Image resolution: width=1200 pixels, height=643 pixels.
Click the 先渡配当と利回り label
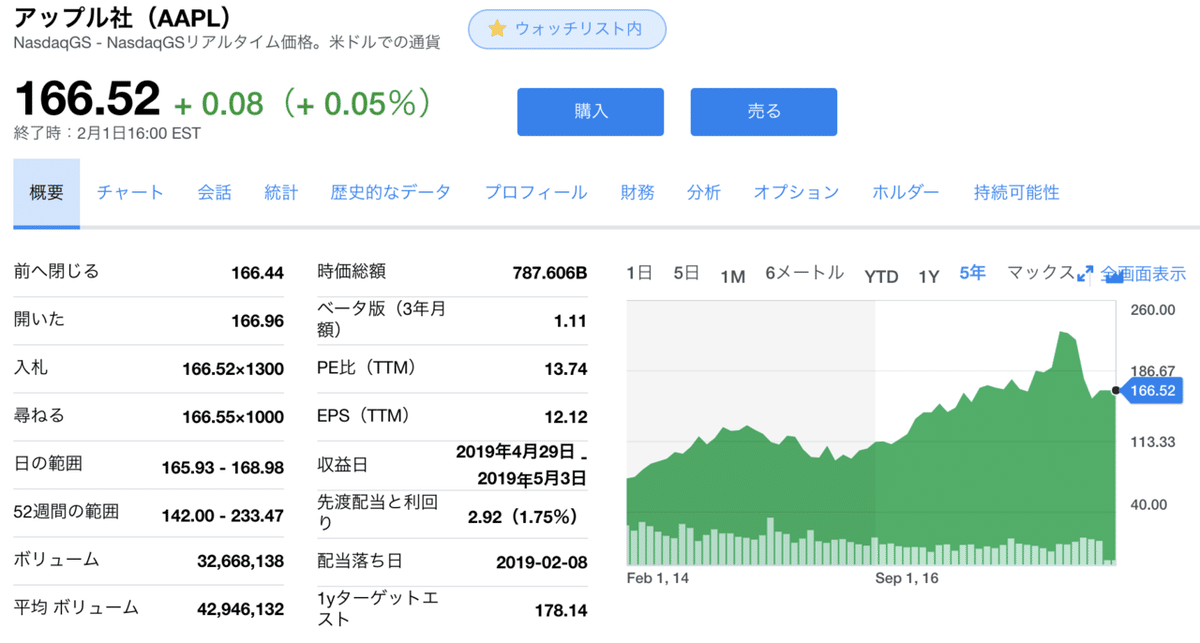(x=377, y=514)
